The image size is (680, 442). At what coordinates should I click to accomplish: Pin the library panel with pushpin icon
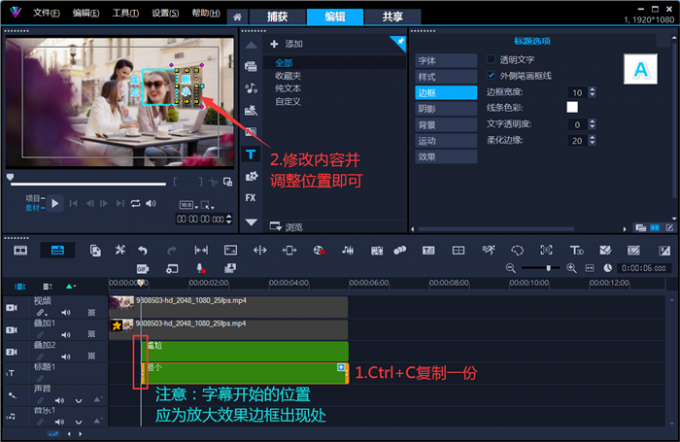coord(400,42)
